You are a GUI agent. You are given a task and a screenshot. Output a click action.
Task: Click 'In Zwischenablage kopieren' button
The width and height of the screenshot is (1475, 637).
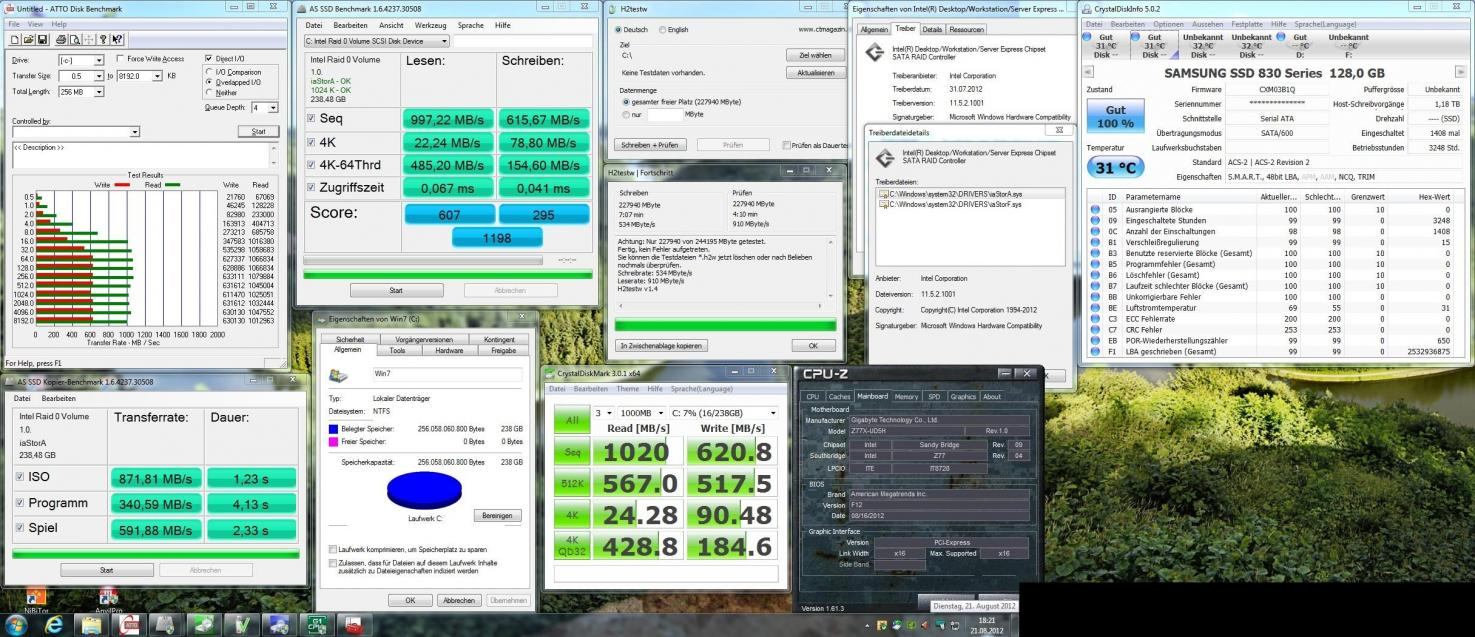(662, 345)
